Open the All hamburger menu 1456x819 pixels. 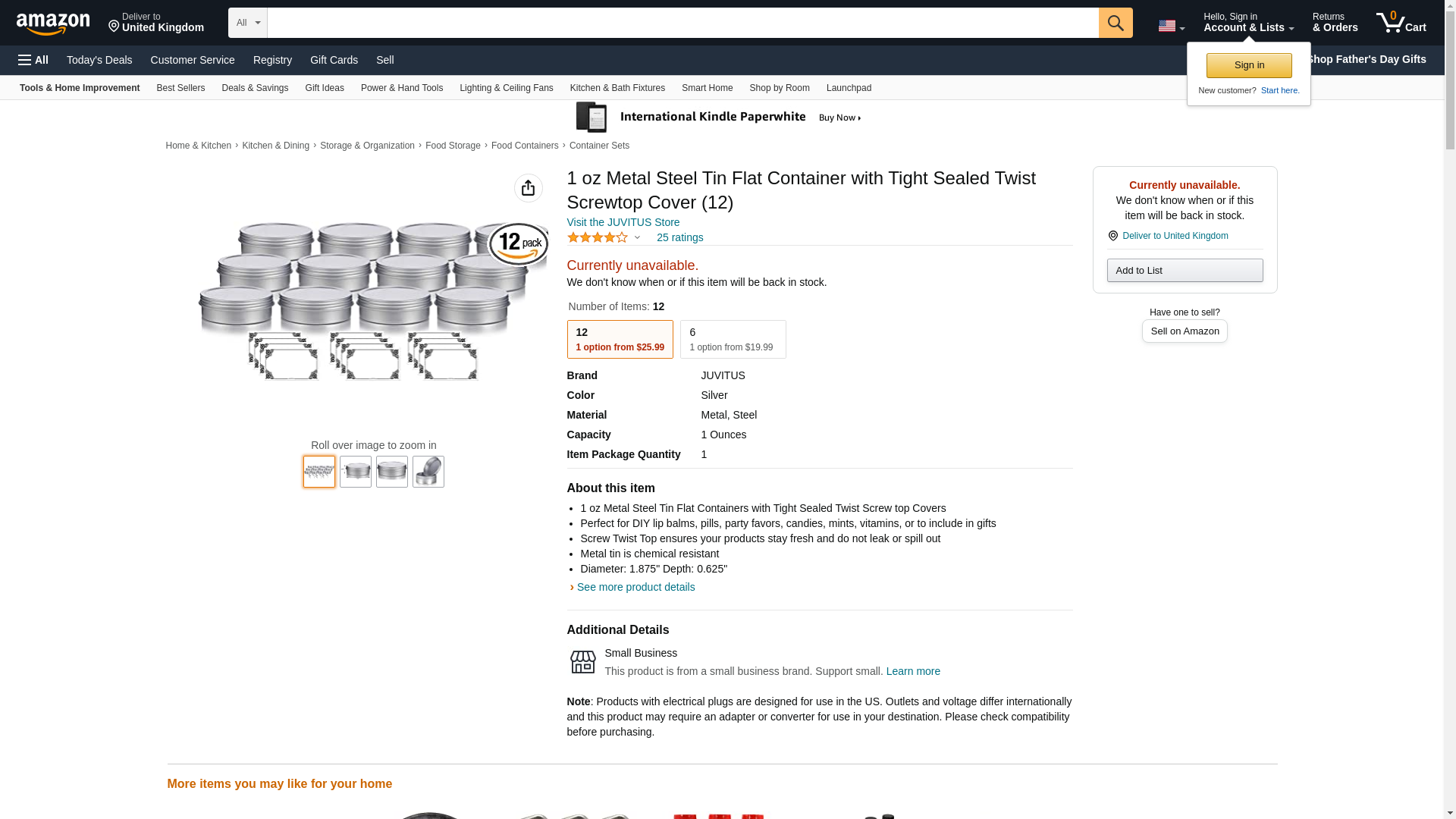pyautogui.click(x=33, y=60)
